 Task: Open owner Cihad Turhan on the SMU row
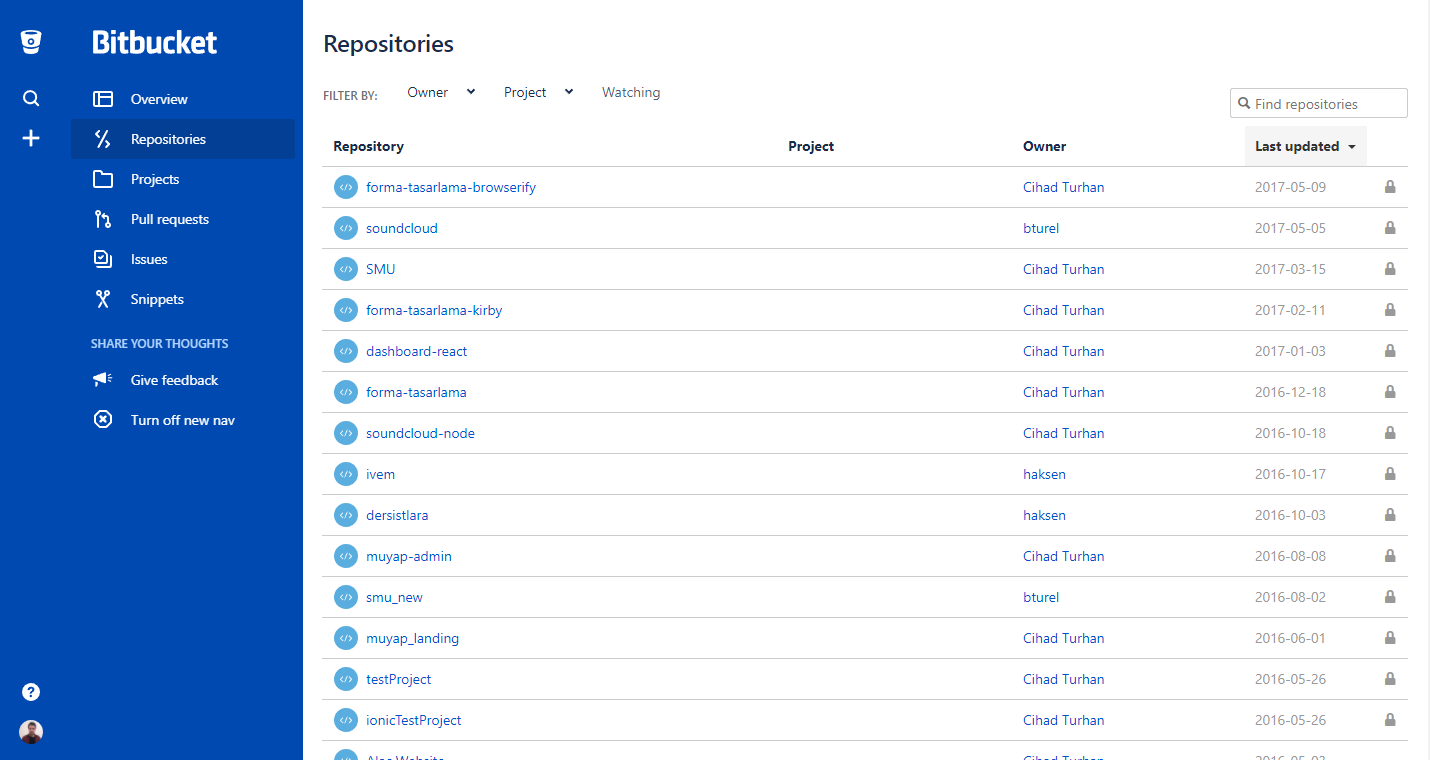(1064, 269)
